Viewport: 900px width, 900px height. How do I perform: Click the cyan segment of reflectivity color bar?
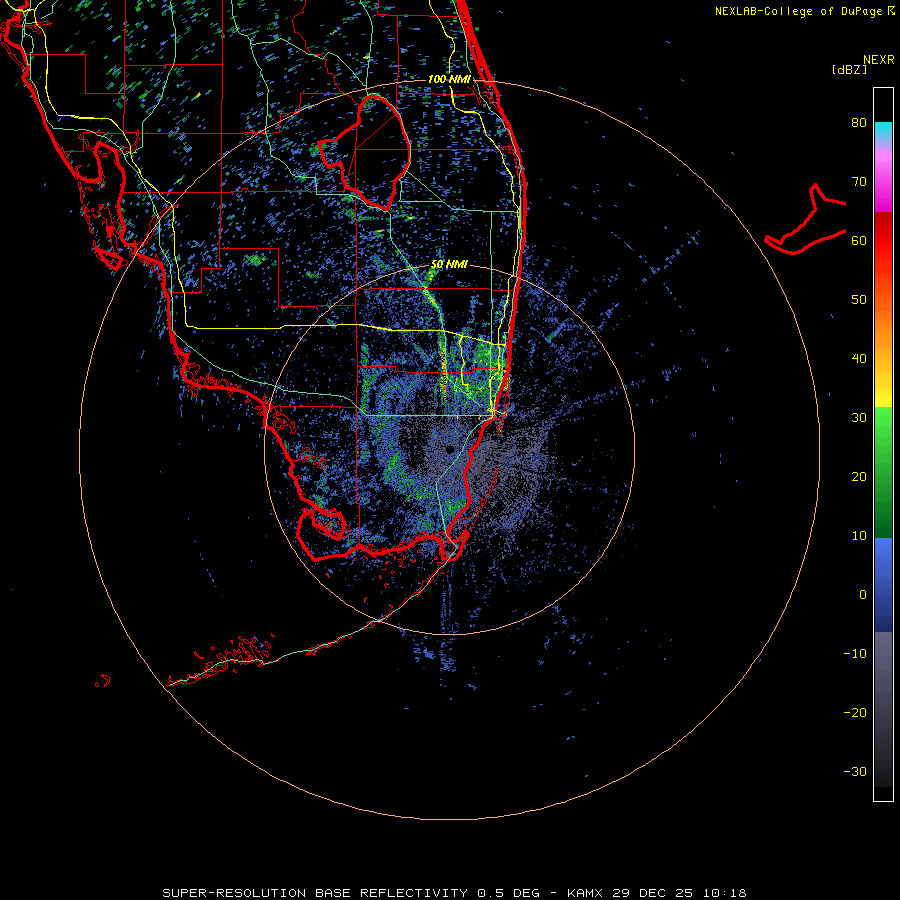click(883, 131)
